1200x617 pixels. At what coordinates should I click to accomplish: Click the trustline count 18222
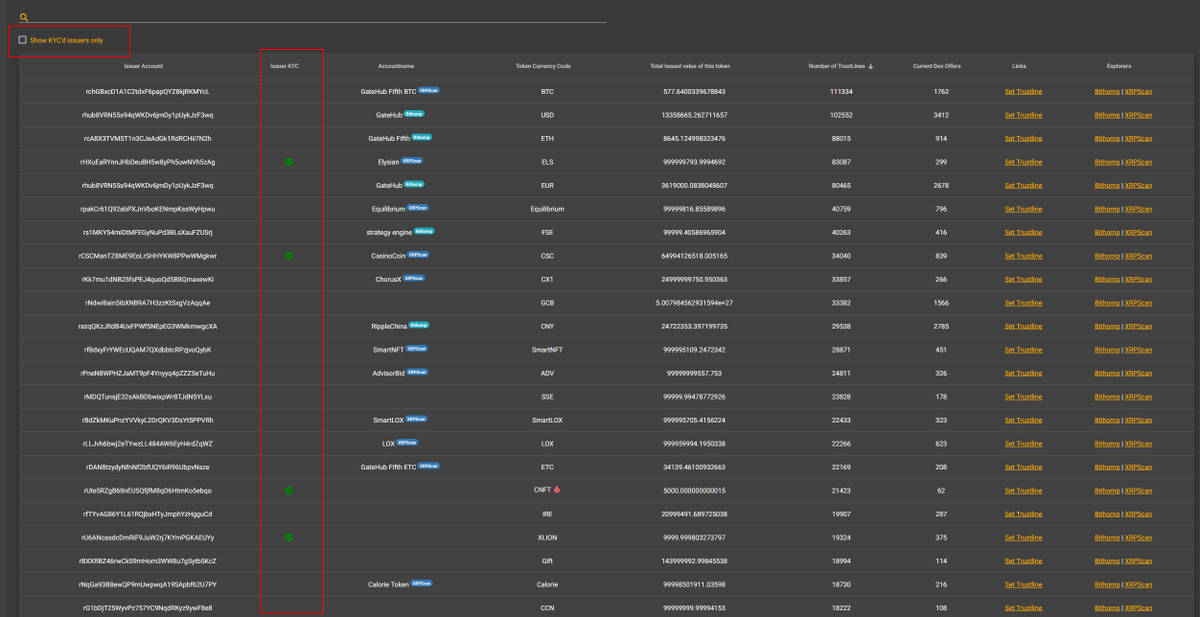(841, 608)
